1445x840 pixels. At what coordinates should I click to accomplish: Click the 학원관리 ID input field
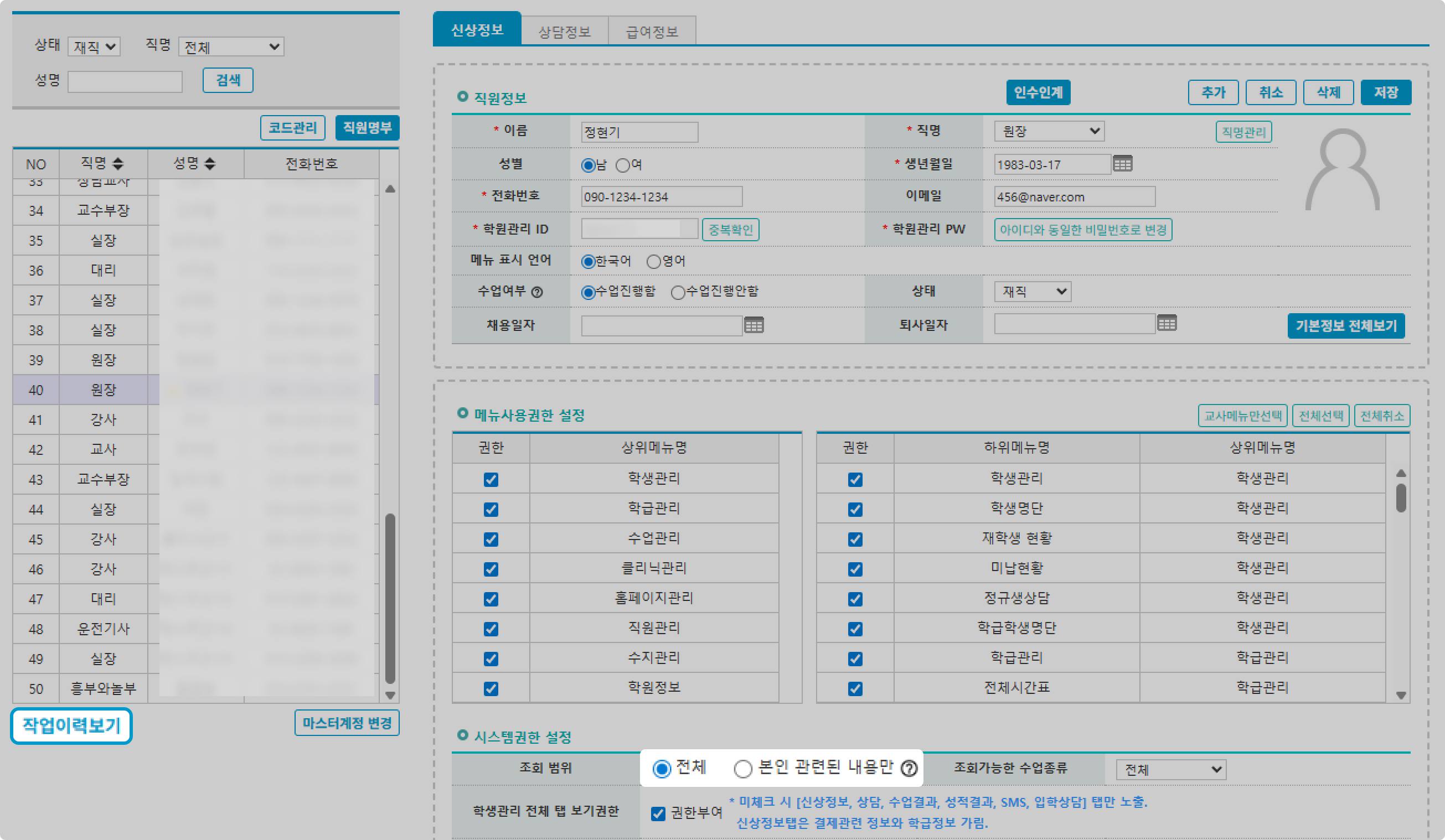click(x=639, y=229)
